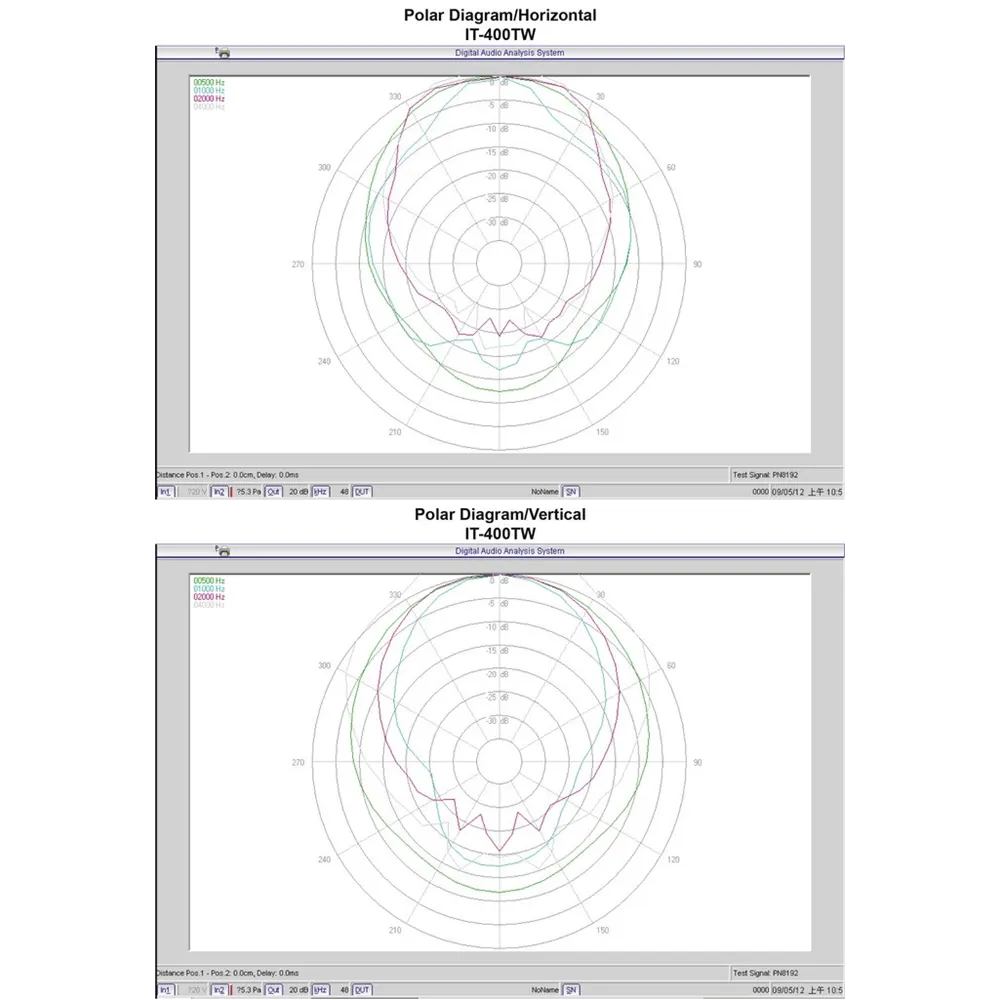Image resolution: width=1000 pixels, height=1000 pixels.
Task: Select the In1 button in the lower status bar
Action: point(165,990)
